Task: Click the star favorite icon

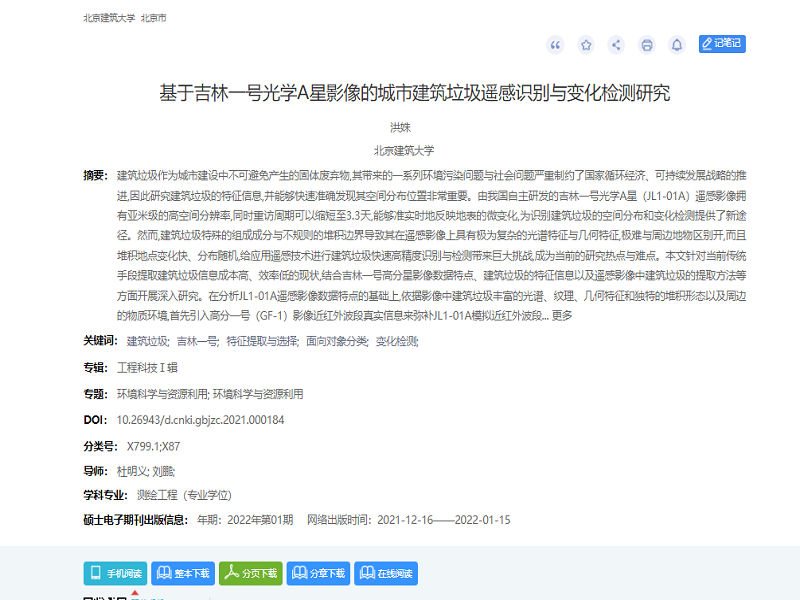Action: pos(586,44)
